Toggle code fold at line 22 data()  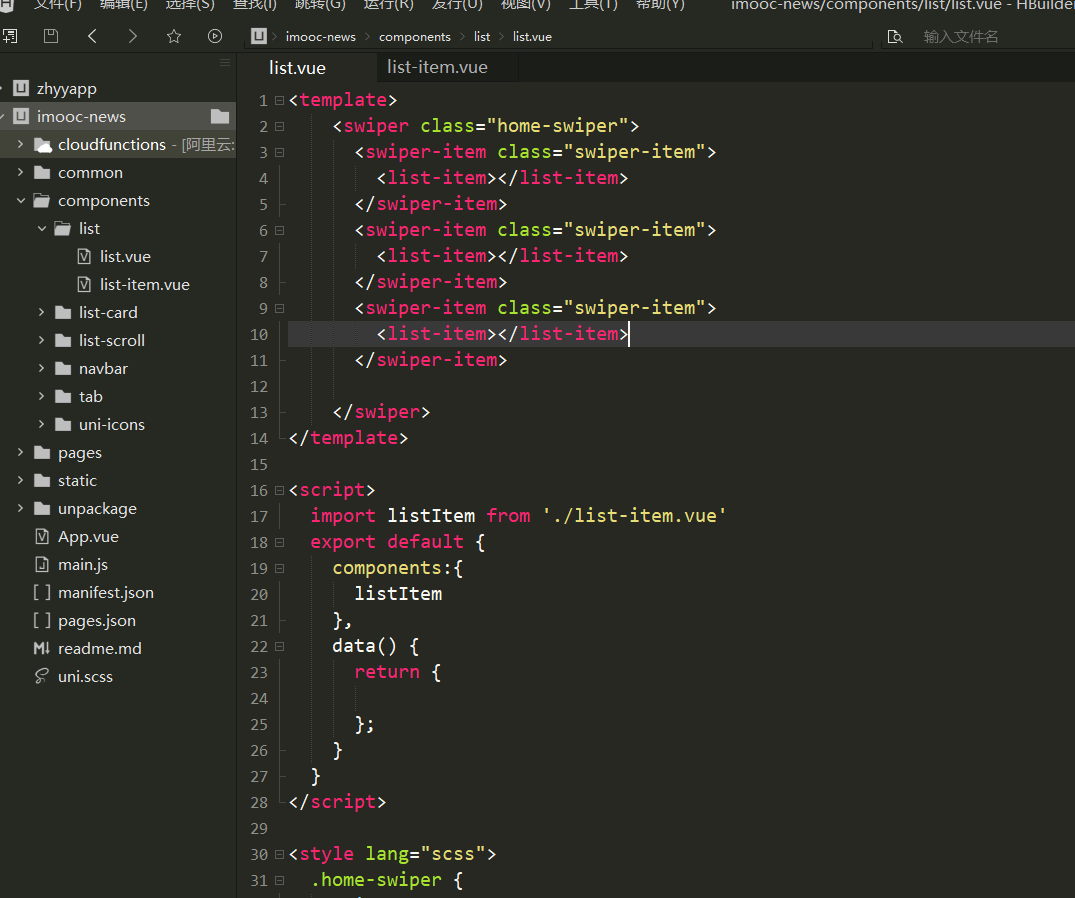[x=280, y=647]
